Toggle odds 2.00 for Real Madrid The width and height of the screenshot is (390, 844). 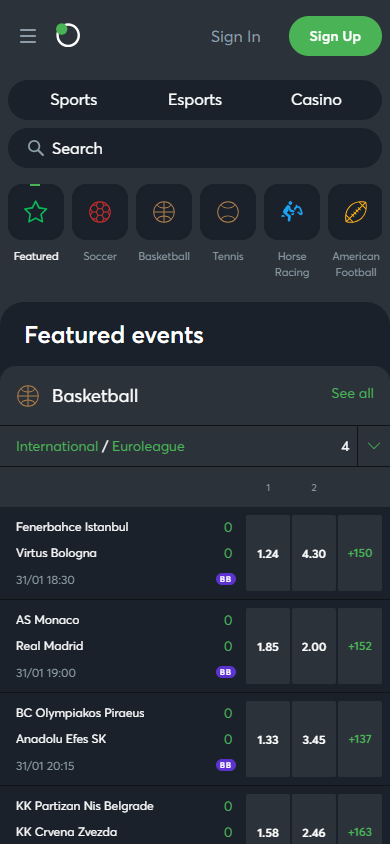pyautogui.click(x=314, y=646)
